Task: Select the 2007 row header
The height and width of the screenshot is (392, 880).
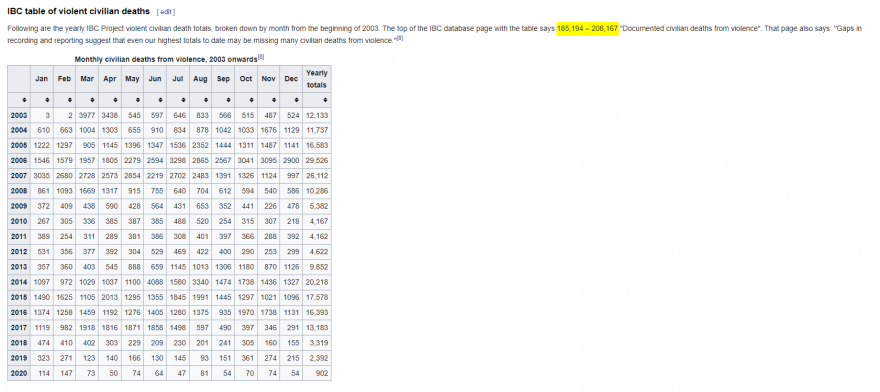Action: 19,176
